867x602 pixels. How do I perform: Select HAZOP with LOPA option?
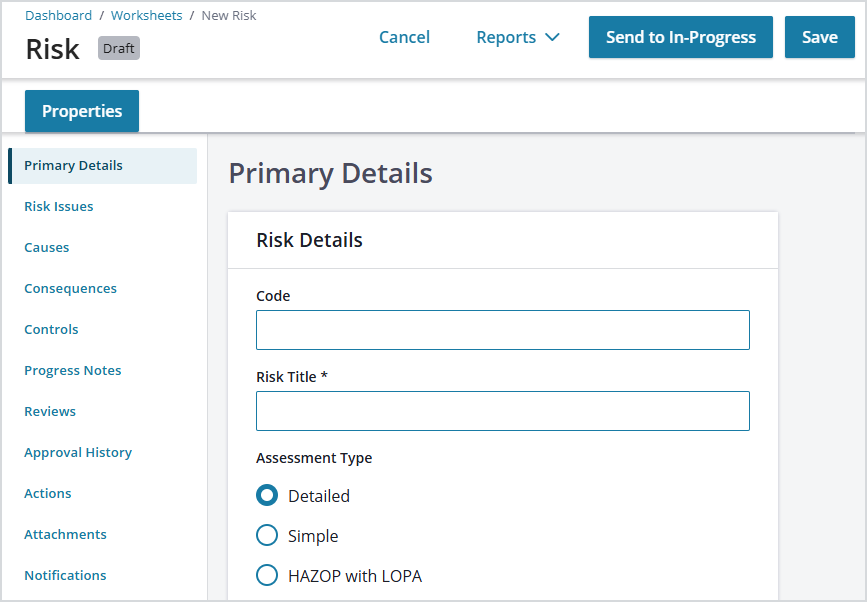tap(267, 575)
